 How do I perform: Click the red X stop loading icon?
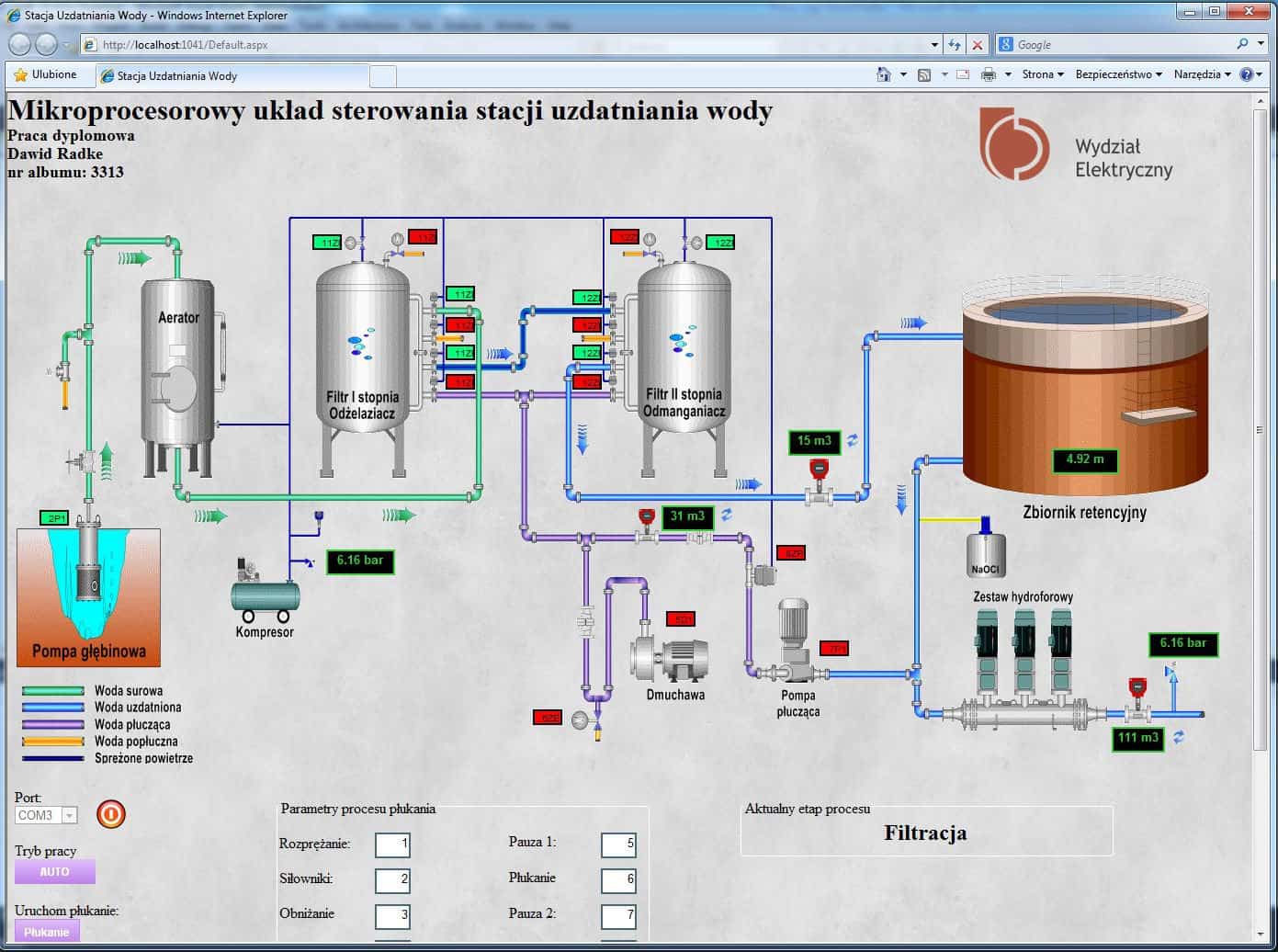pyautogui.click(x=978, y=44)
